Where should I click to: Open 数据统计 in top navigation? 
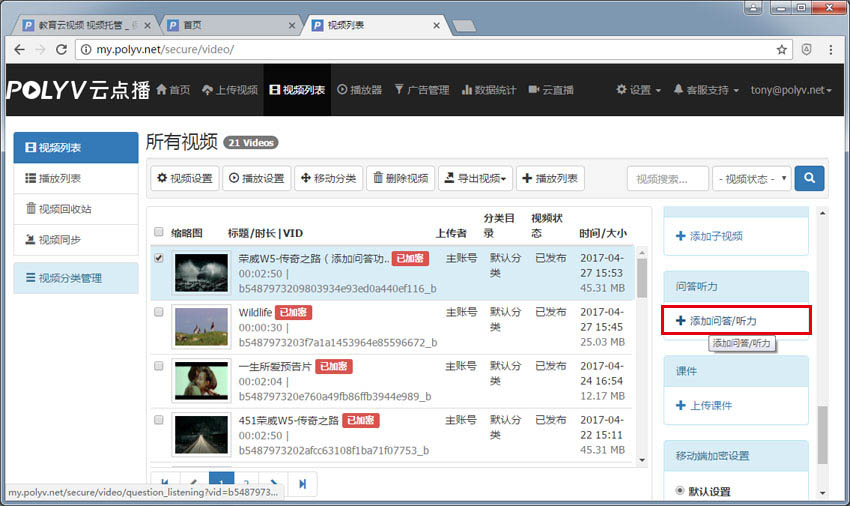pos(489,90)
